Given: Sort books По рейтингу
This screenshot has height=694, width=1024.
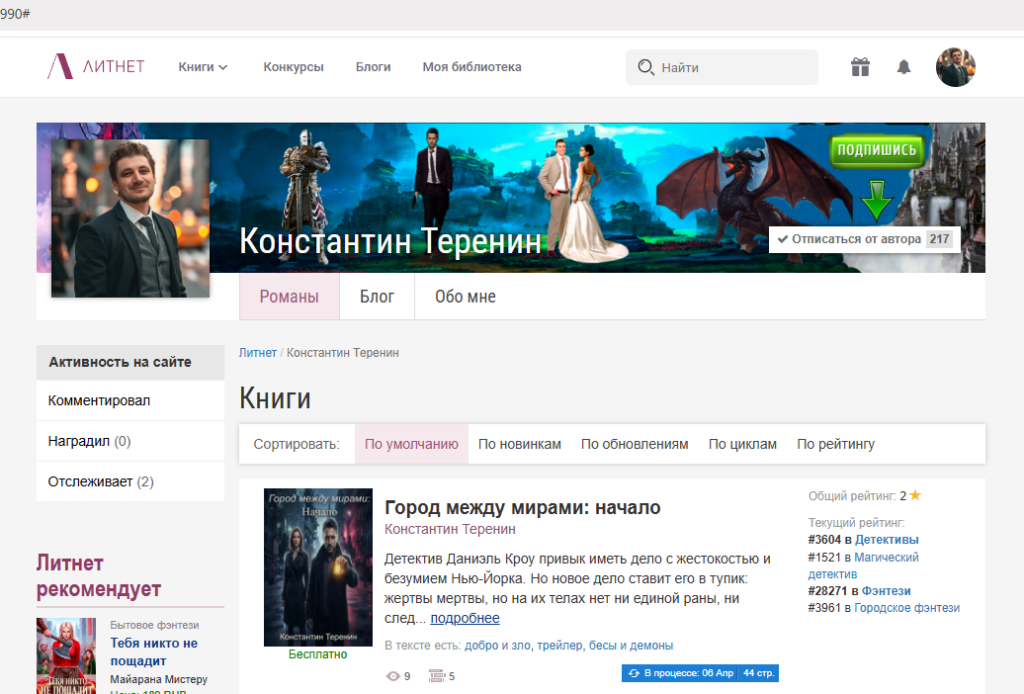Looking at the screenshot, I should (835, 444).
